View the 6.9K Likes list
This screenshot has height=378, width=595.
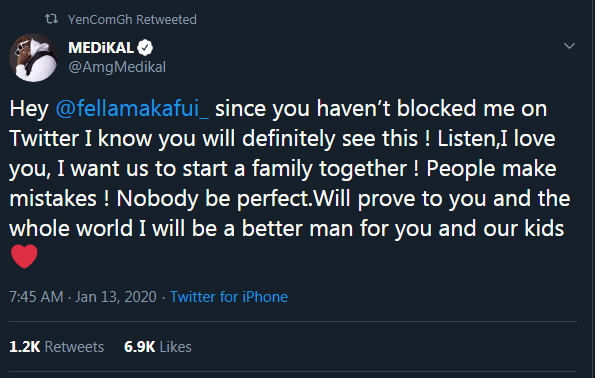click(x=158, y=347)
